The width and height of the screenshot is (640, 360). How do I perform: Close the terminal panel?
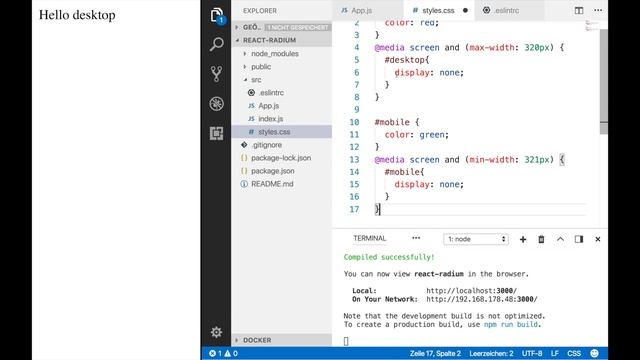click(598, 239)
